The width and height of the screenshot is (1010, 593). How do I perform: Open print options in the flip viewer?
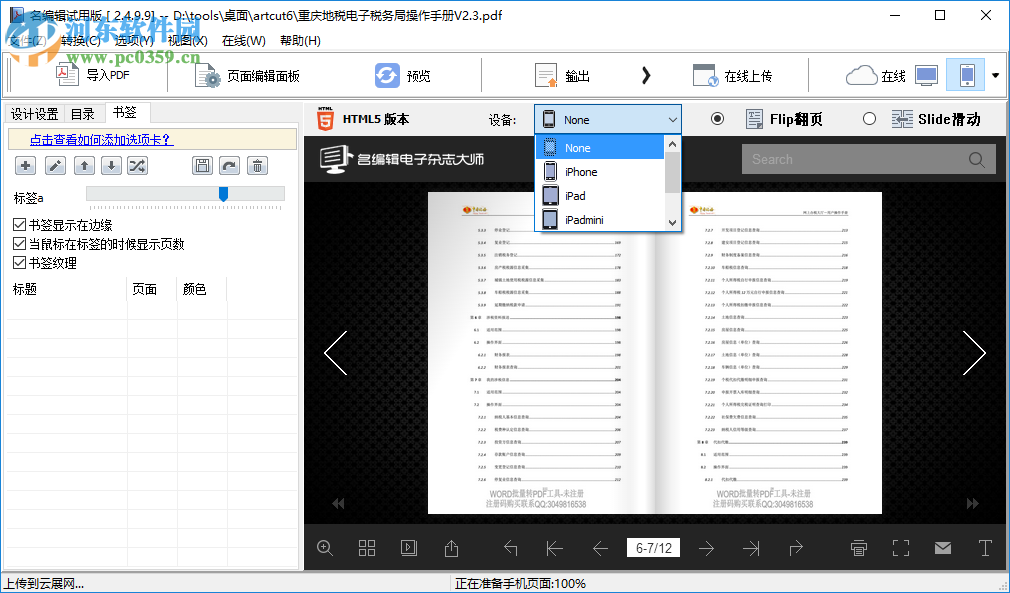(858, 548)
